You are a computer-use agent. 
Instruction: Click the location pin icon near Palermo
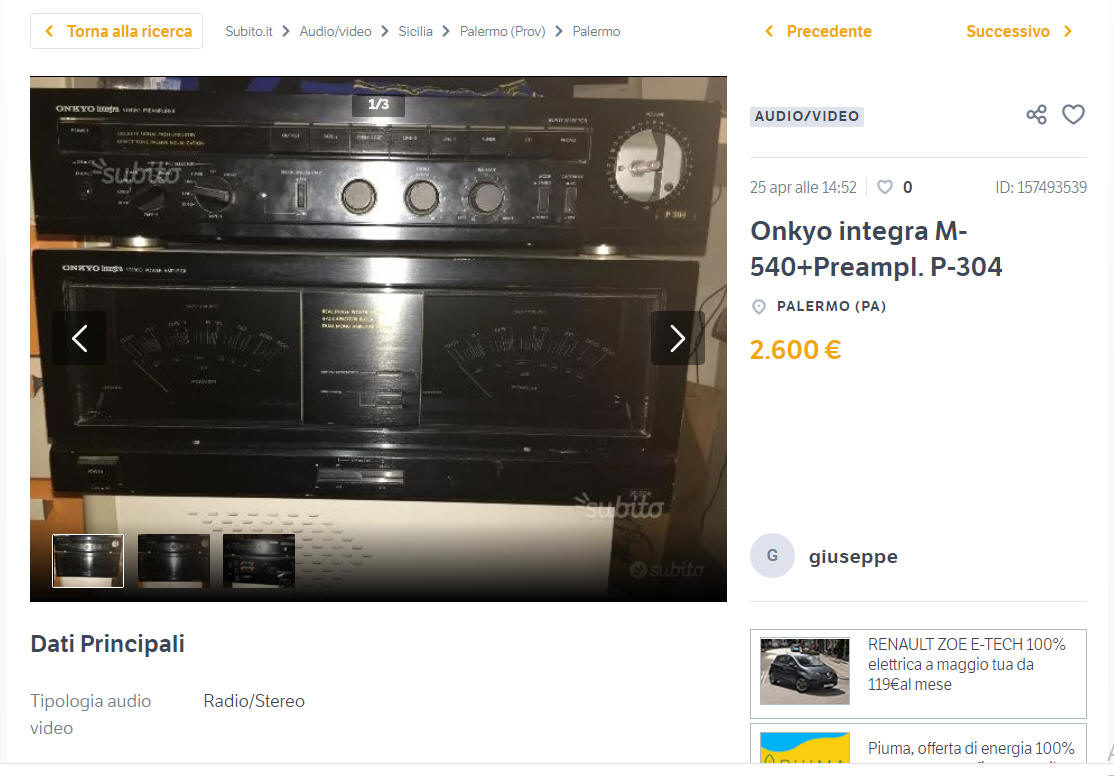(759, 307)
